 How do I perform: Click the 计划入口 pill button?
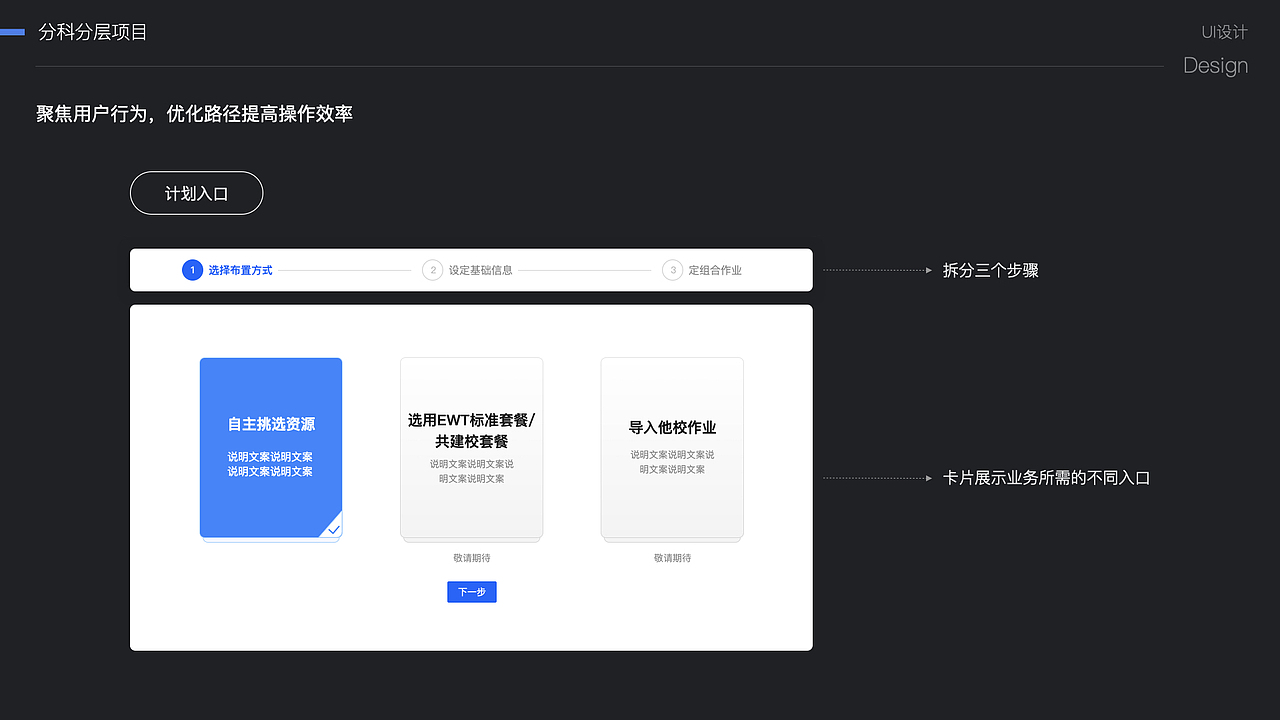(196, 192)
